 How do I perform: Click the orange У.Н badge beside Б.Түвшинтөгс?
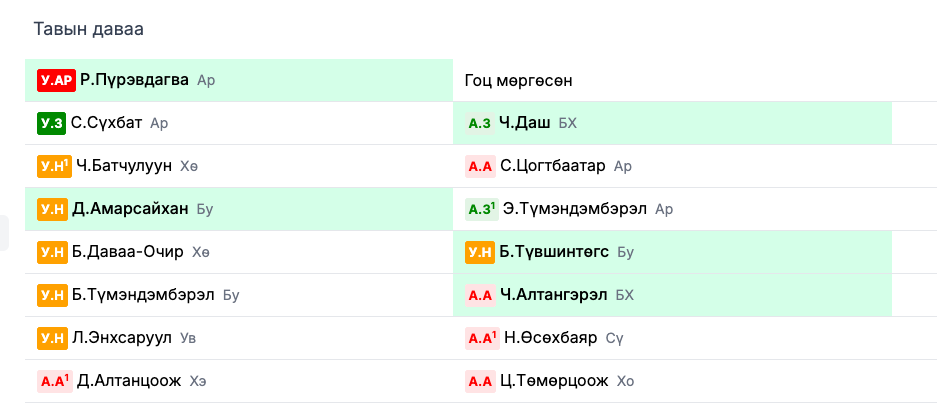(x=480, y=252)
